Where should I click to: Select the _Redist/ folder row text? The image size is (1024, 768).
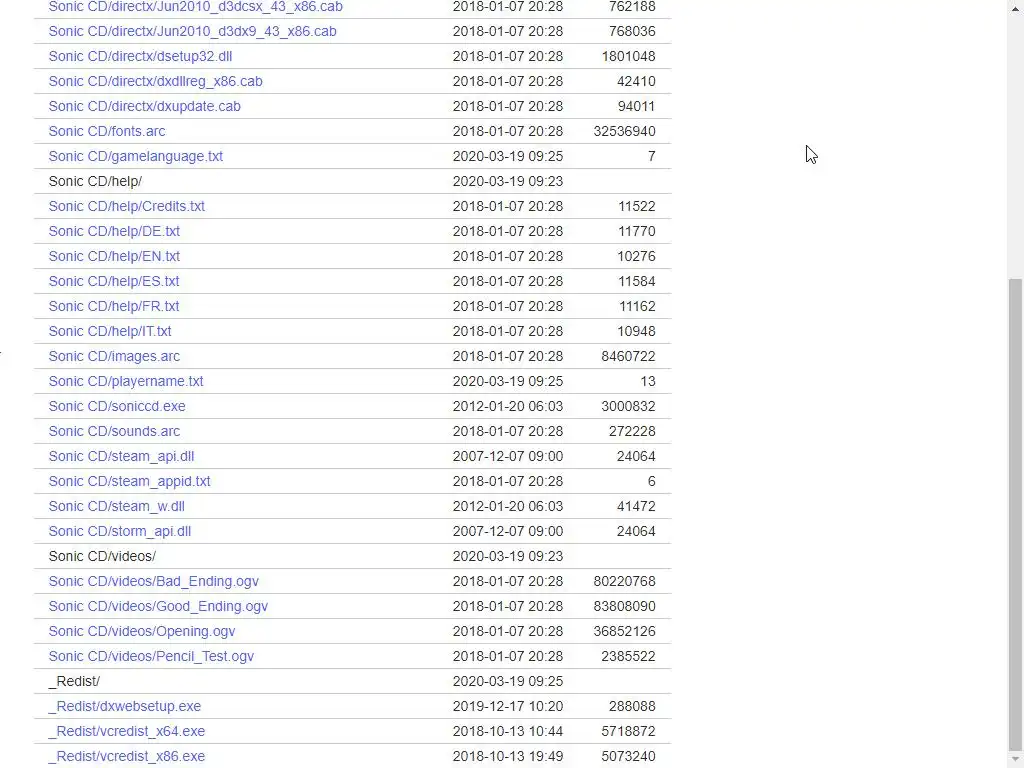[x=74, y=681]
